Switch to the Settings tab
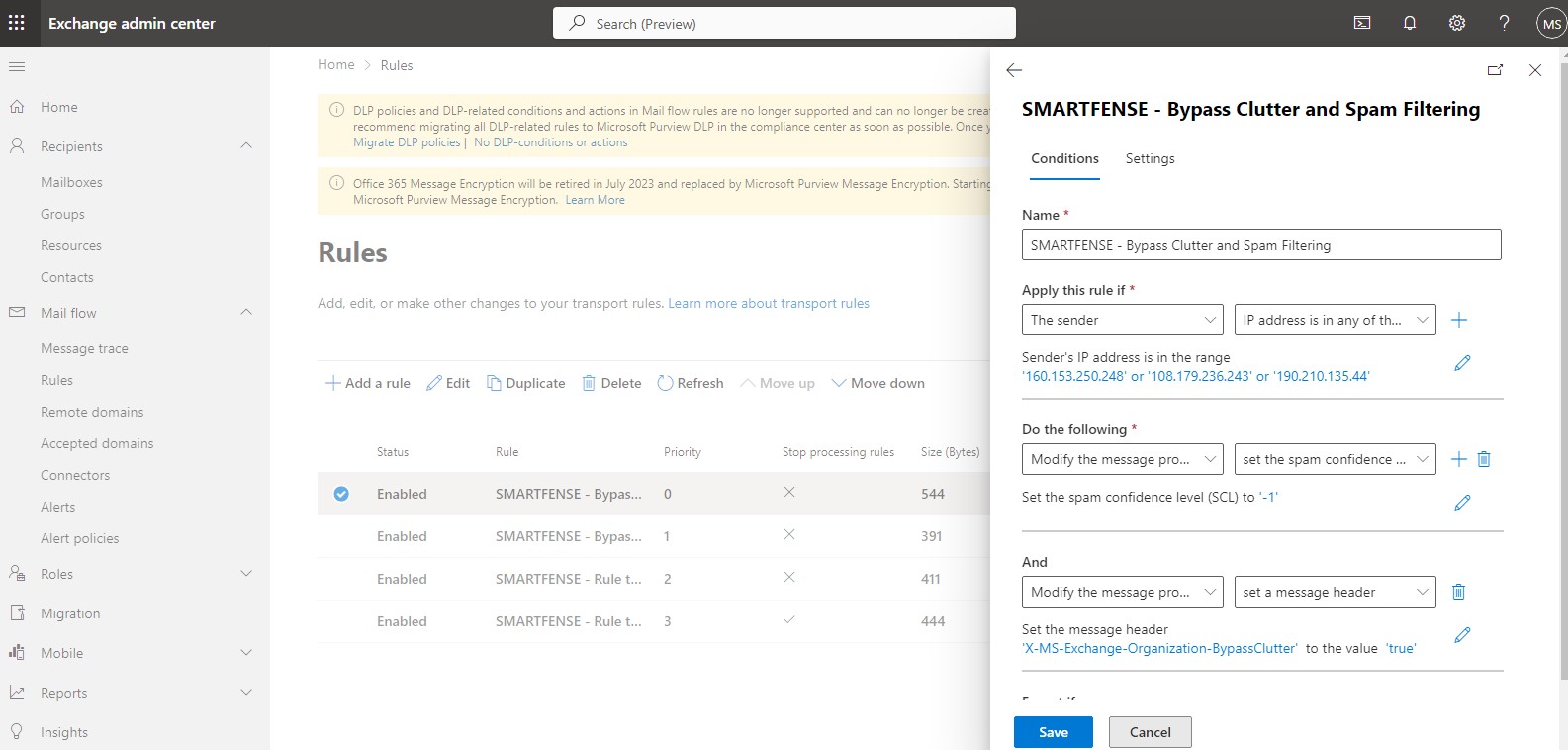Viewport: 1568px width, 750px height. (1151, 158)
